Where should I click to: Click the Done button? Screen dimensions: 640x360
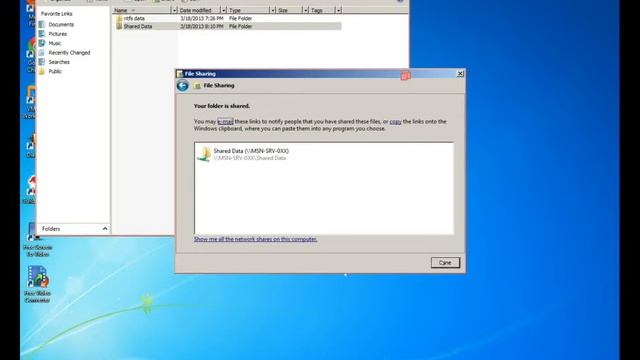pos(445,262)
